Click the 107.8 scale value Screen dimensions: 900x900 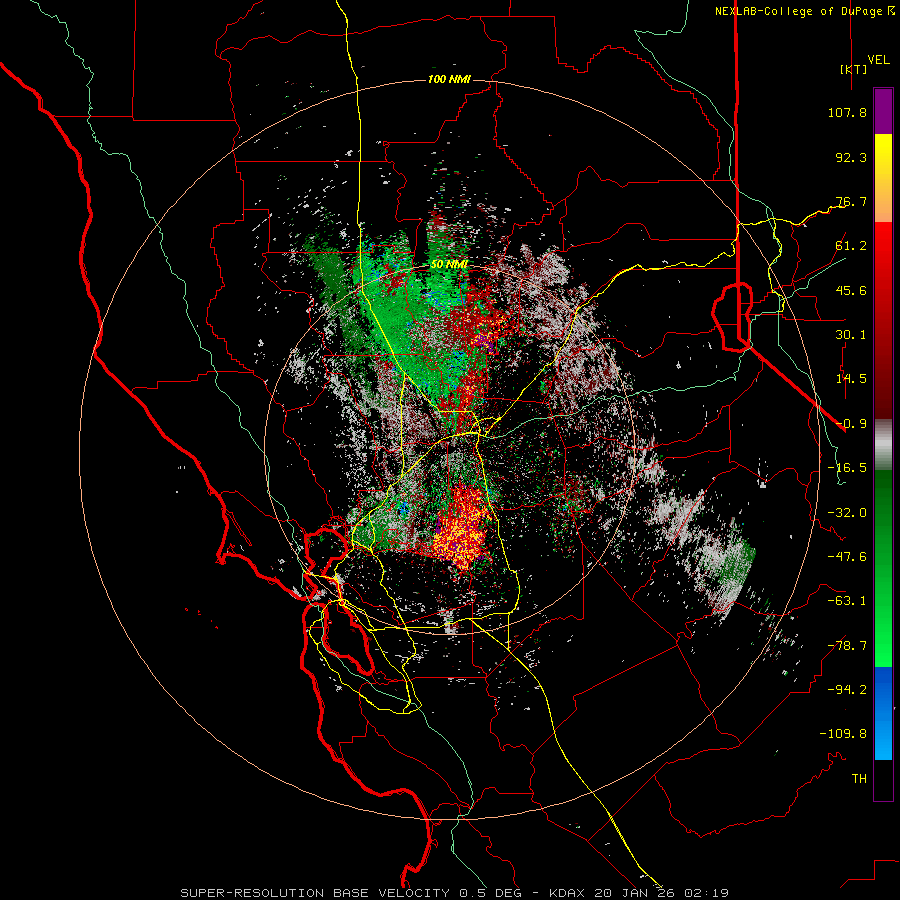pos(847,112)
